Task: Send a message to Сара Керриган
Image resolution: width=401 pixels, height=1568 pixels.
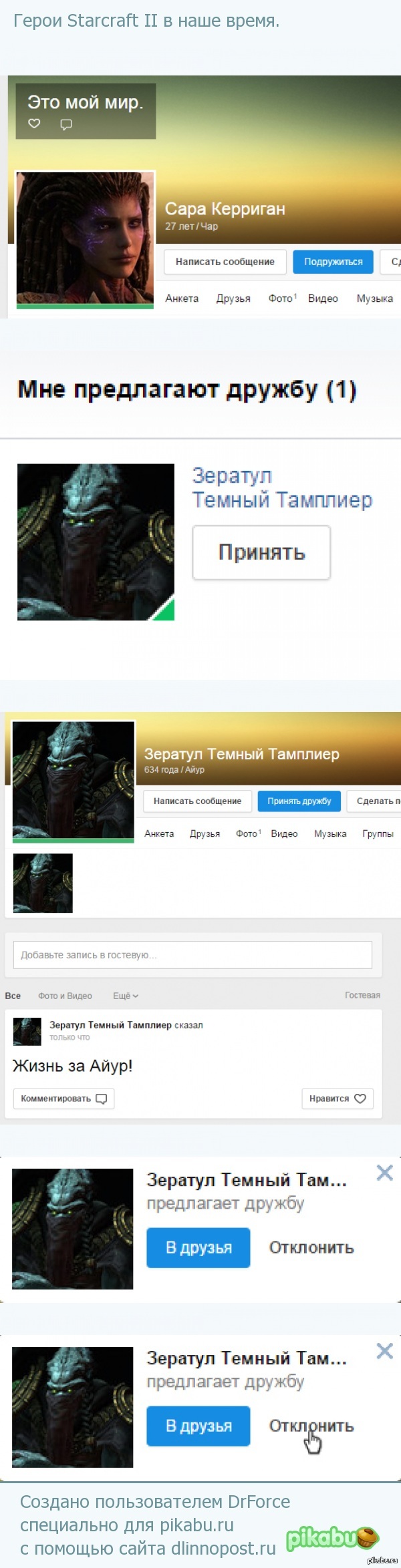Action: [x=225, y=262]
